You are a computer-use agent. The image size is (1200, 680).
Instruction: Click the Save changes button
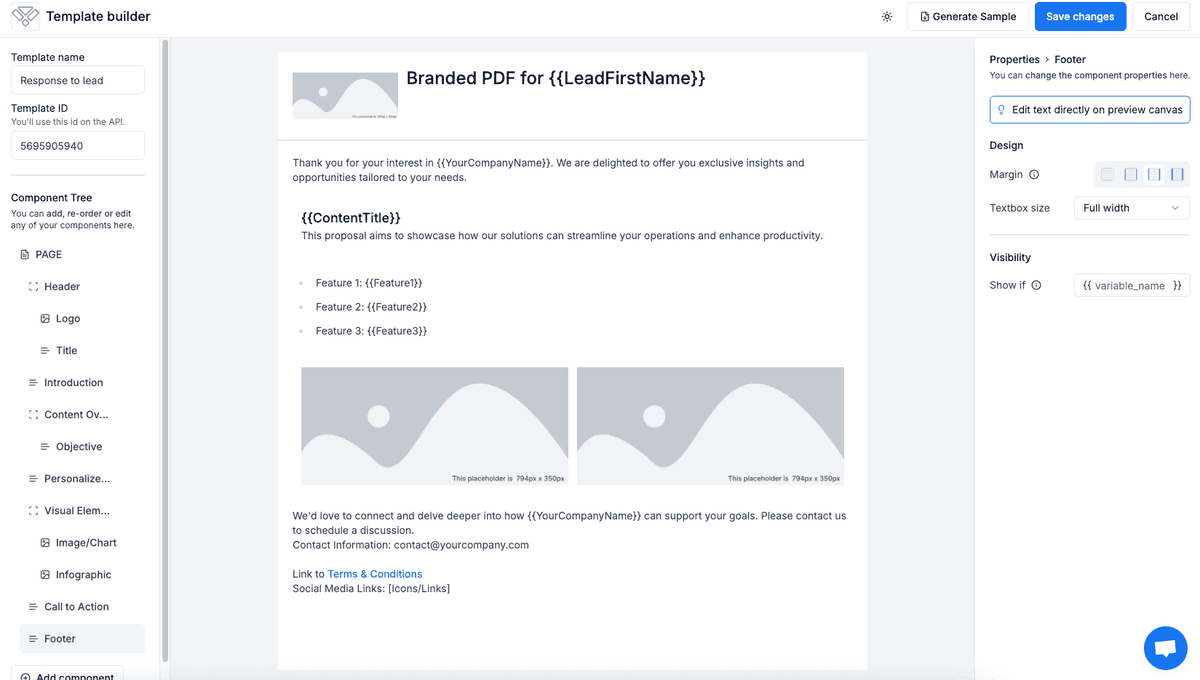tap(1080, 17)
